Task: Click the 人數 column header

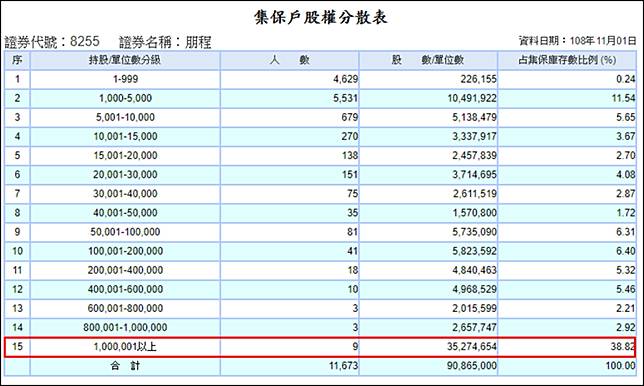Action: pos(290,60)
